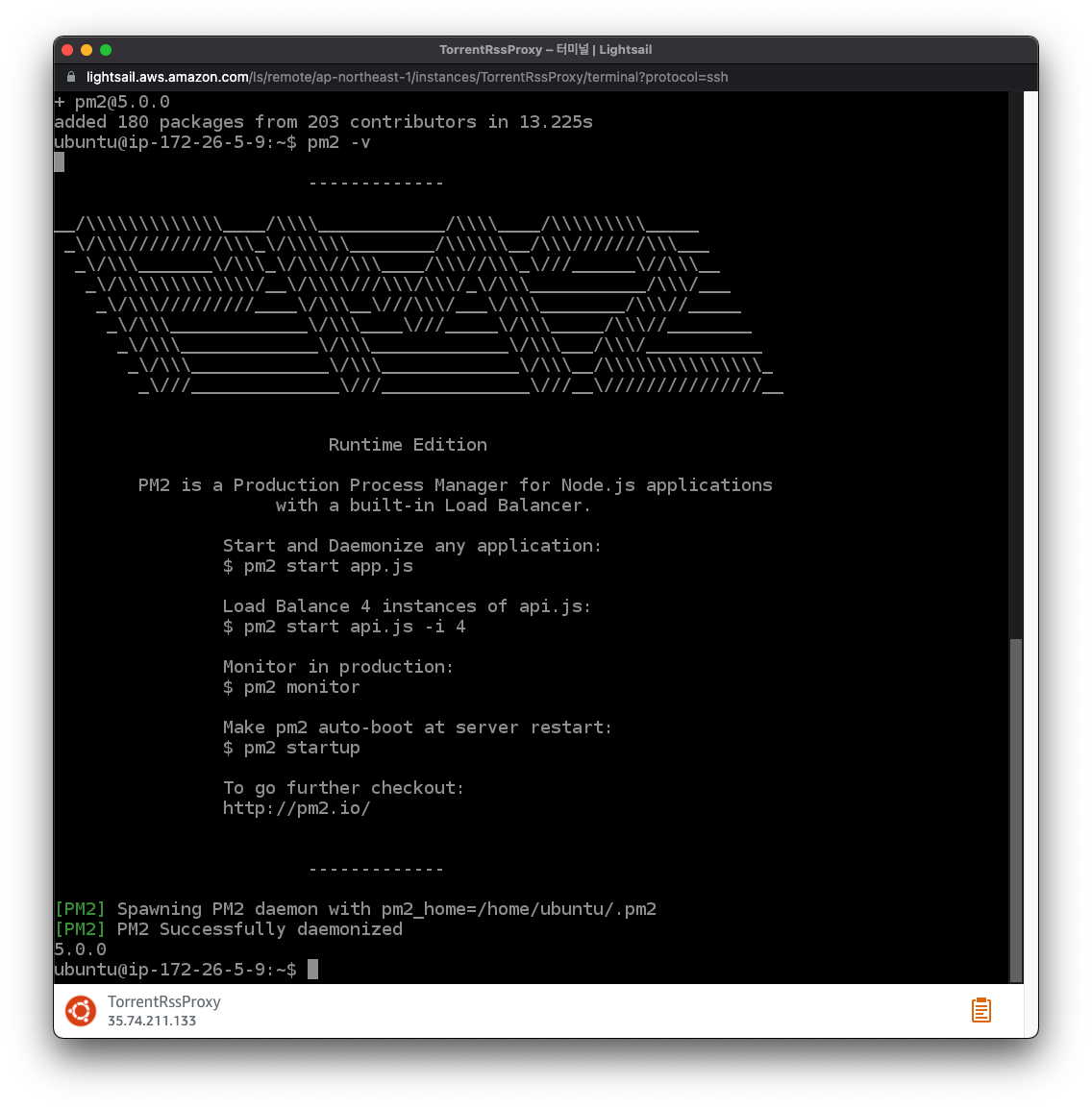Open the clipboard icon in footer

pyautogui.click(x=980, y=1010)
